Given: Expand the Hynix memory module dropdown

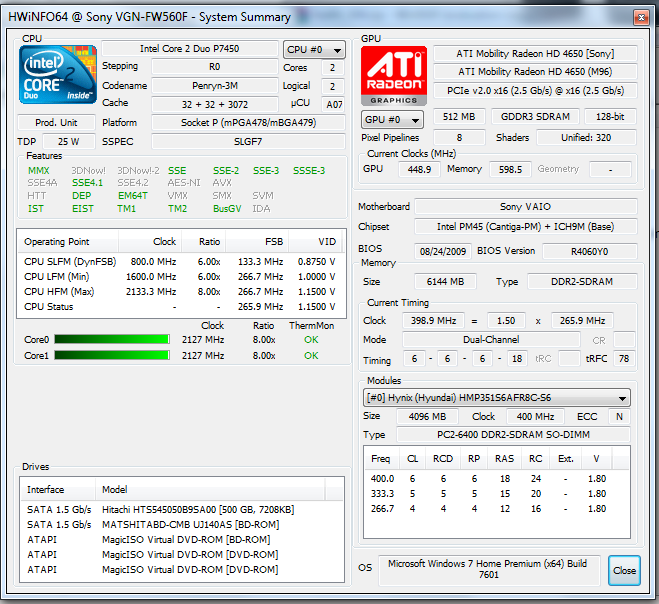Looking at the screenshot, I should click(496, 398).
